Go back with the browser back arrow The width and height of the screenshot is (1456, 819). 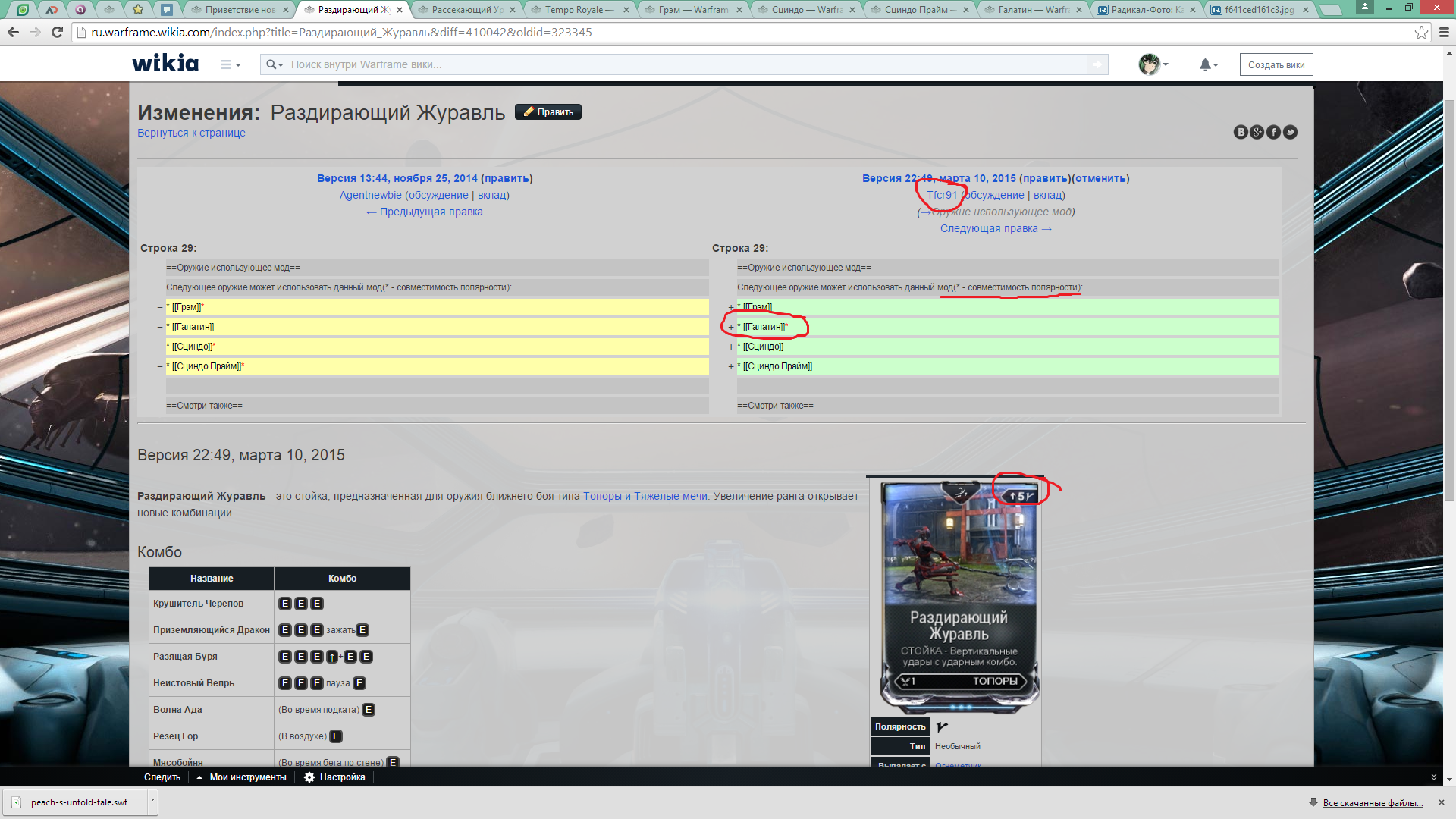13,33
